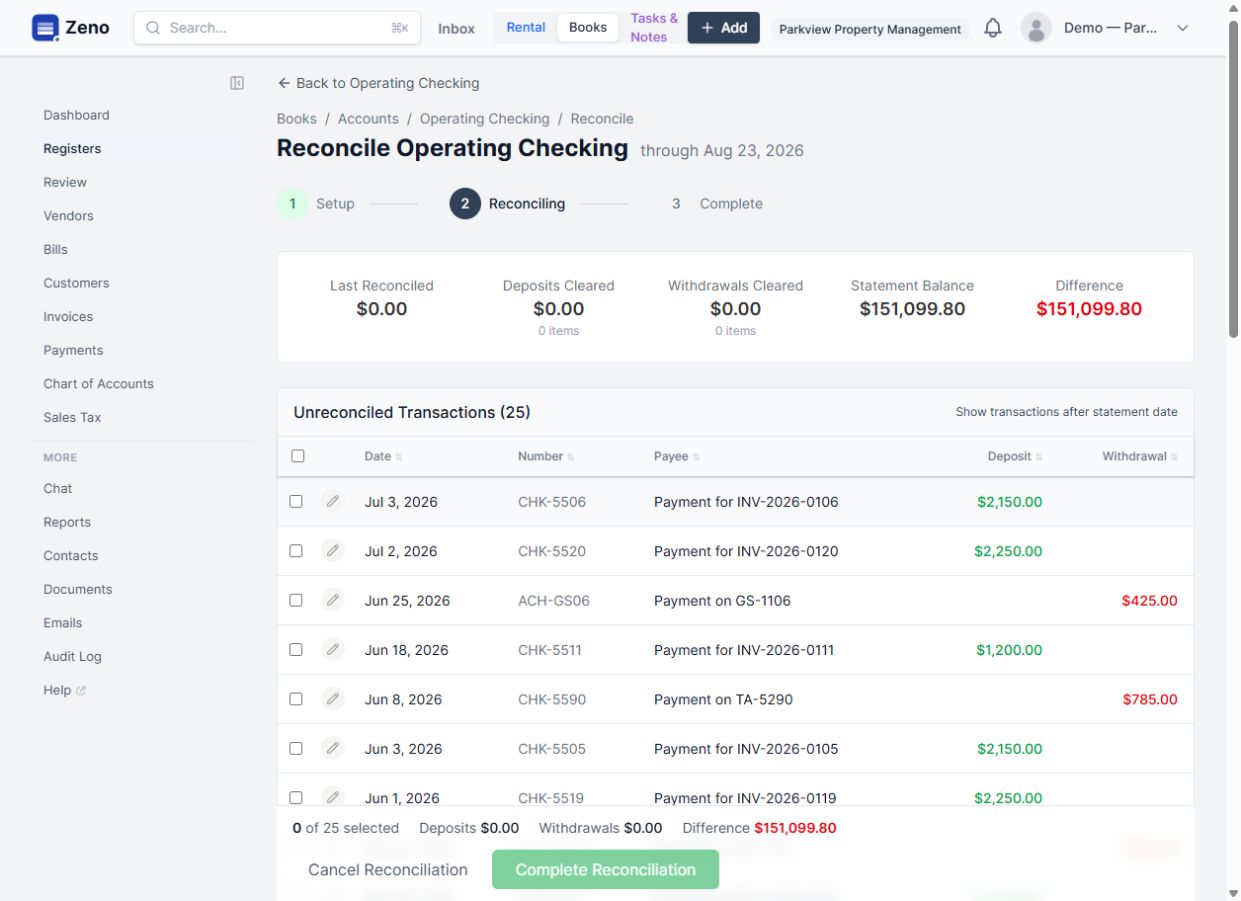Open Invoices in sidebar

click(x=68, y=316)
